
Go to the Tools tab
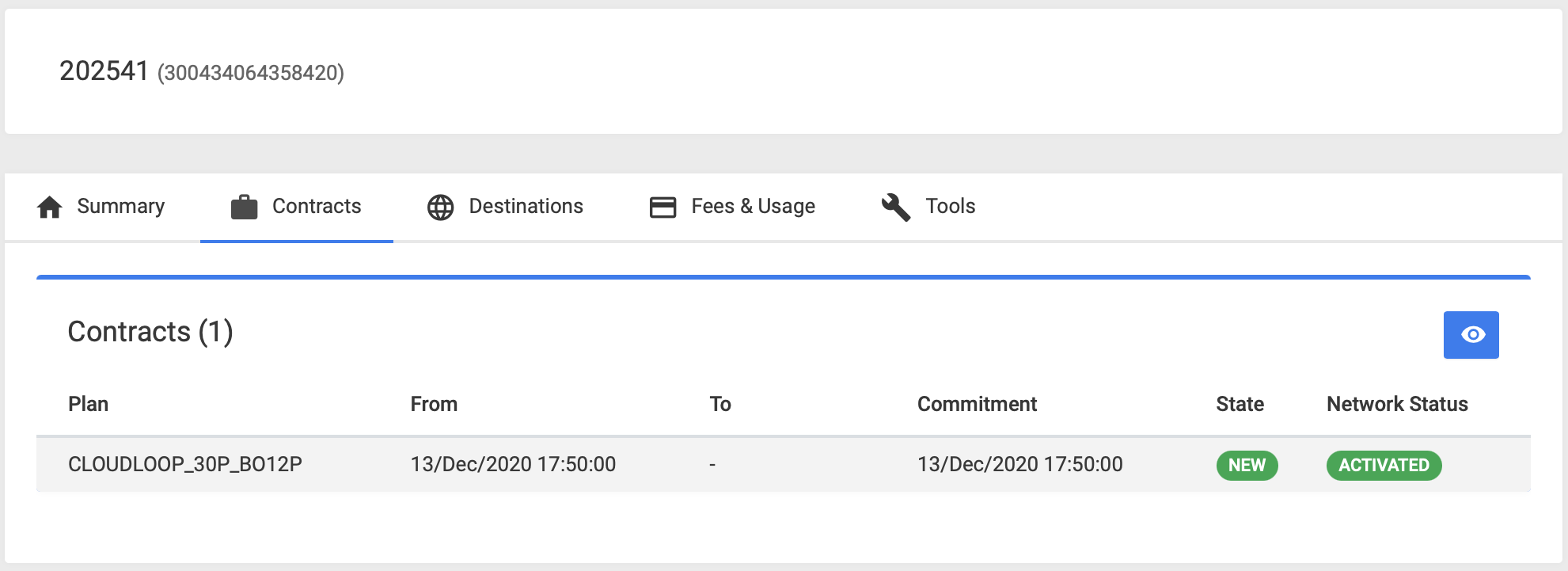tap(928, 207)
